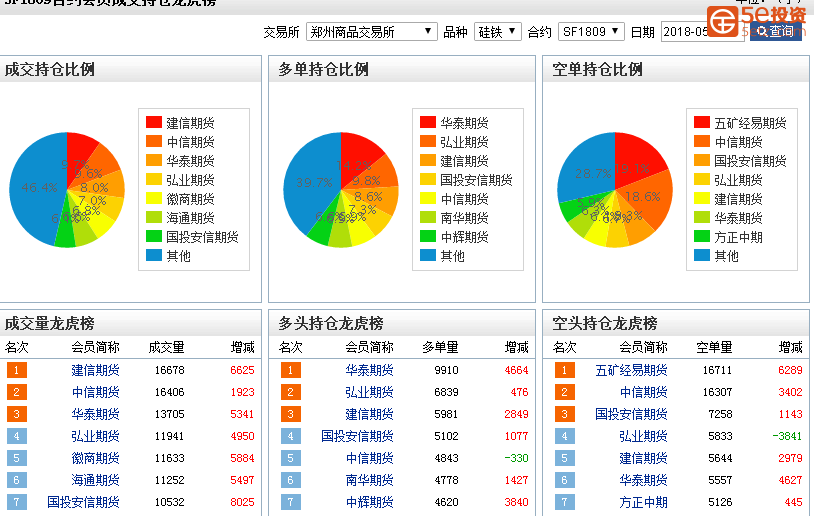Open 建信期货 link in 多头持仓龙虎榜
This screenshot has width=814, height=516.
coord(370,414)
